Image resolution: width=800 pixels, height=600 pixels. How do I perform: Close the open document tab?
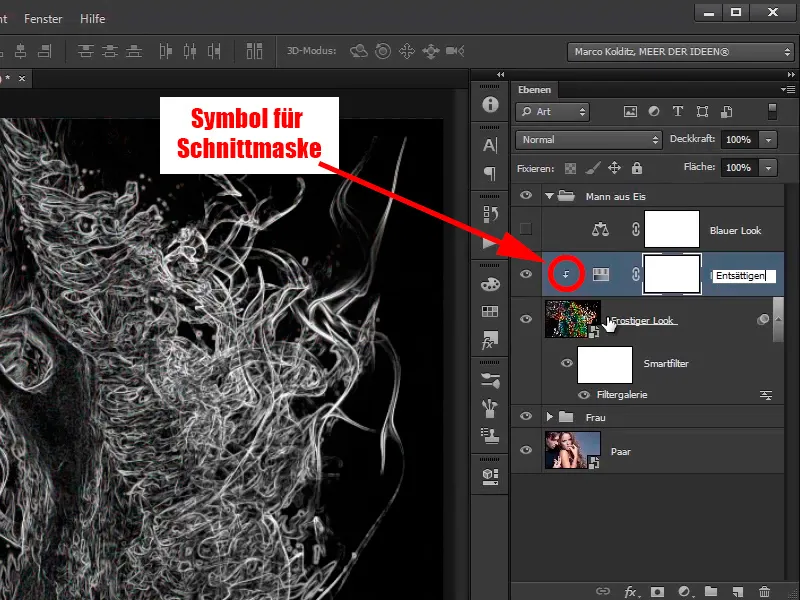tap(22, 79)
